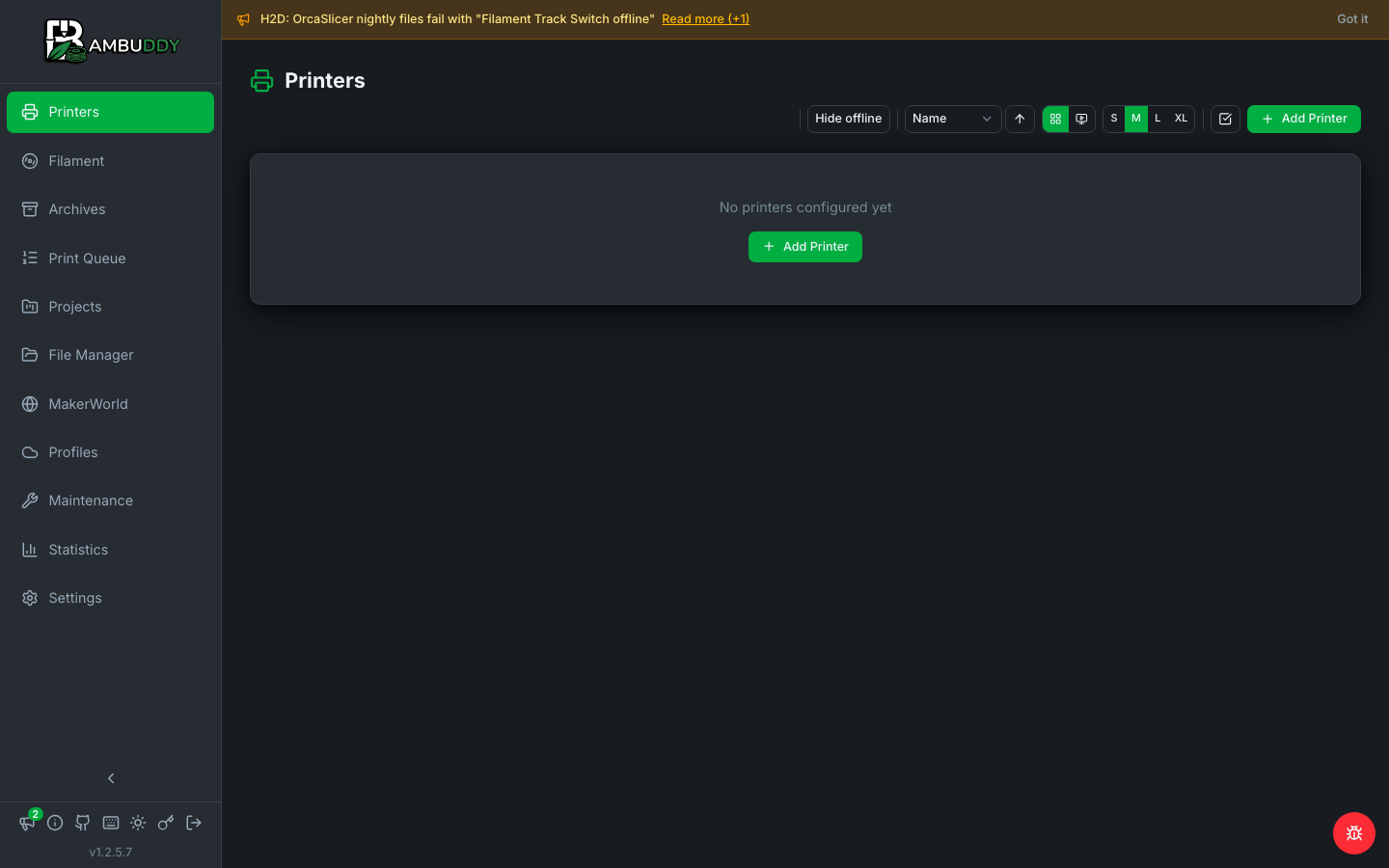Toggle sort direction arrow button
The image size is (1389, 868).
click(1020, 119)
